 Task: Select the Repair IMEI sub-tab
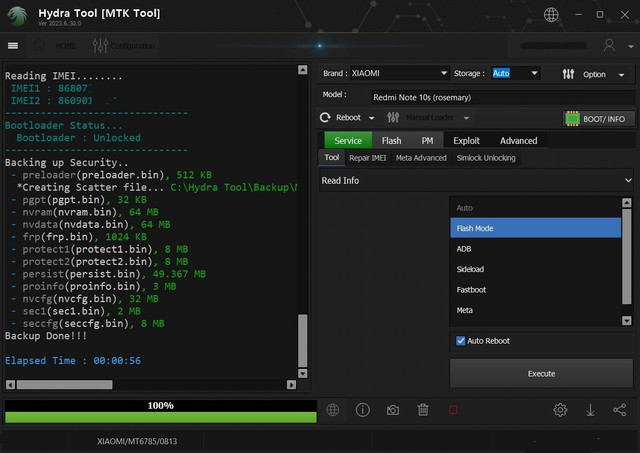tap(367, 158)
